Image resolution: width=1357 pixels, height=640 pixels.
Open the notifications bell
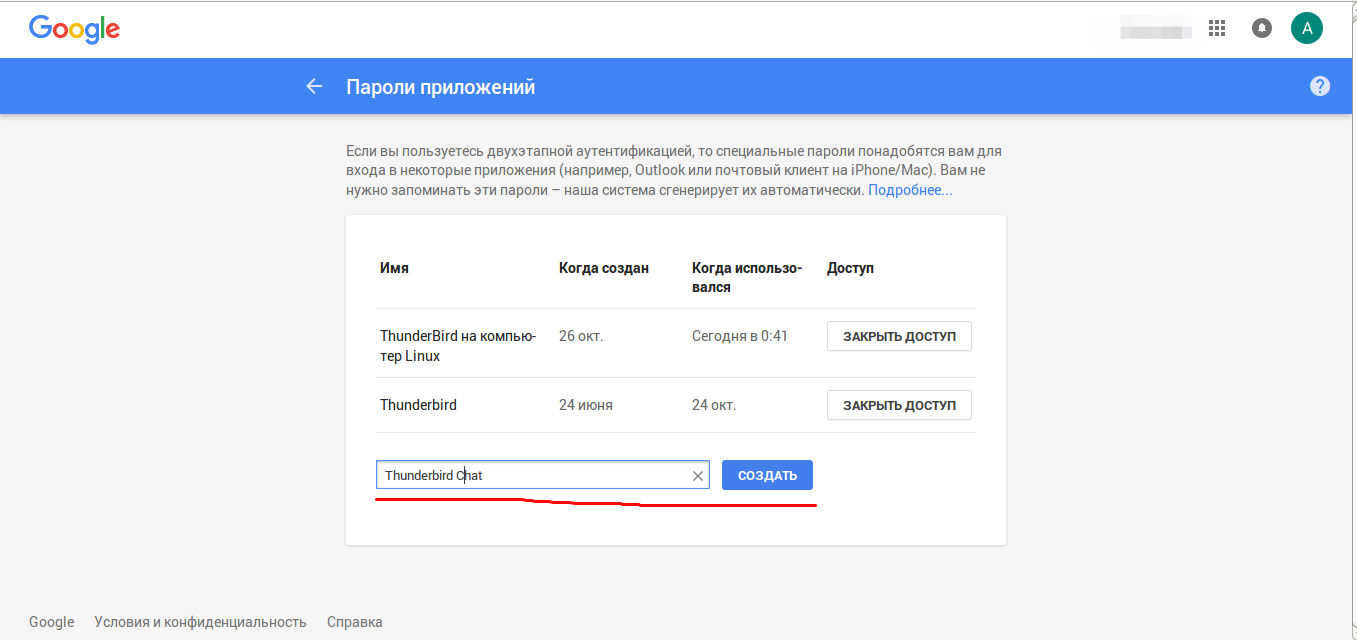click(x=1262, y=28)
